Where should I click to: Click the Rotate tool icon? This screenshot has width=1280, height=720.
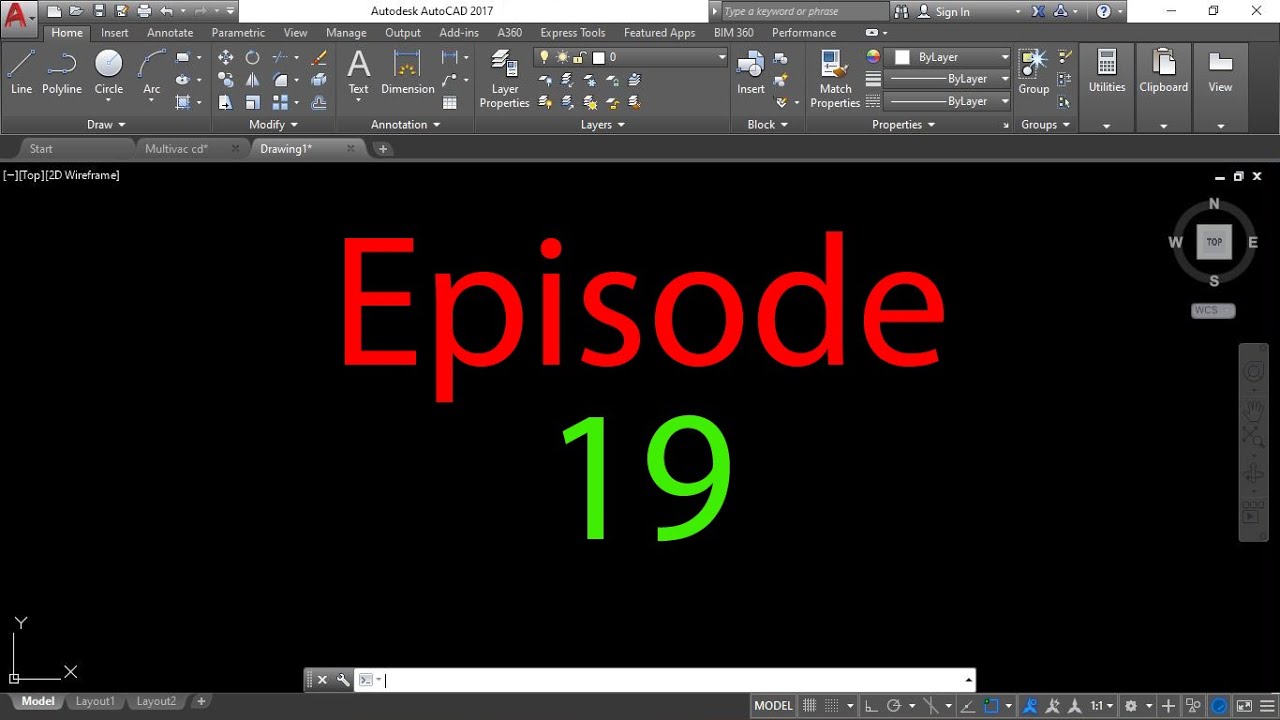253,58
